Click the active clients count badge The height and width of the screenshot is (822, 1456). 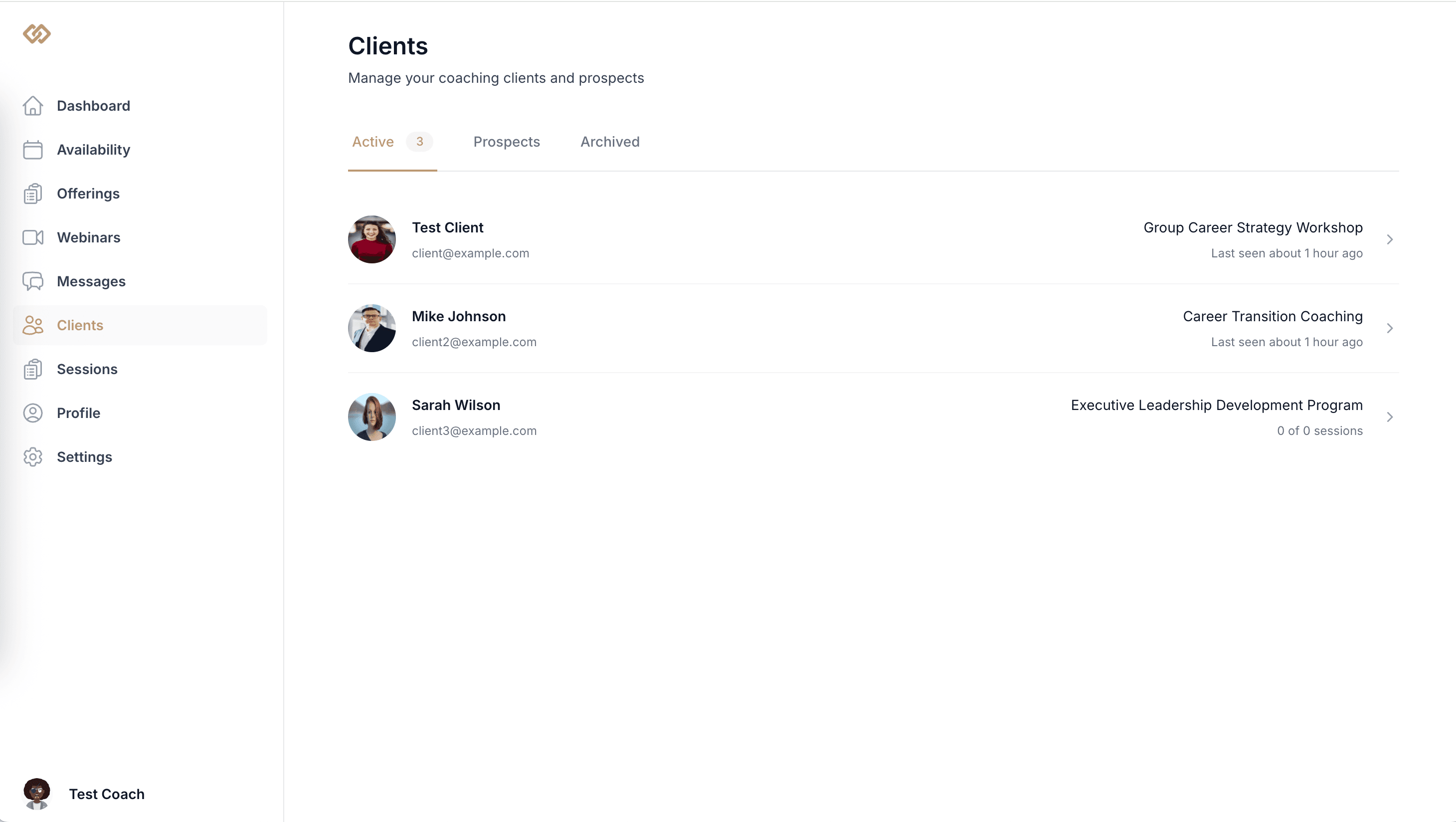click(419, 142)
